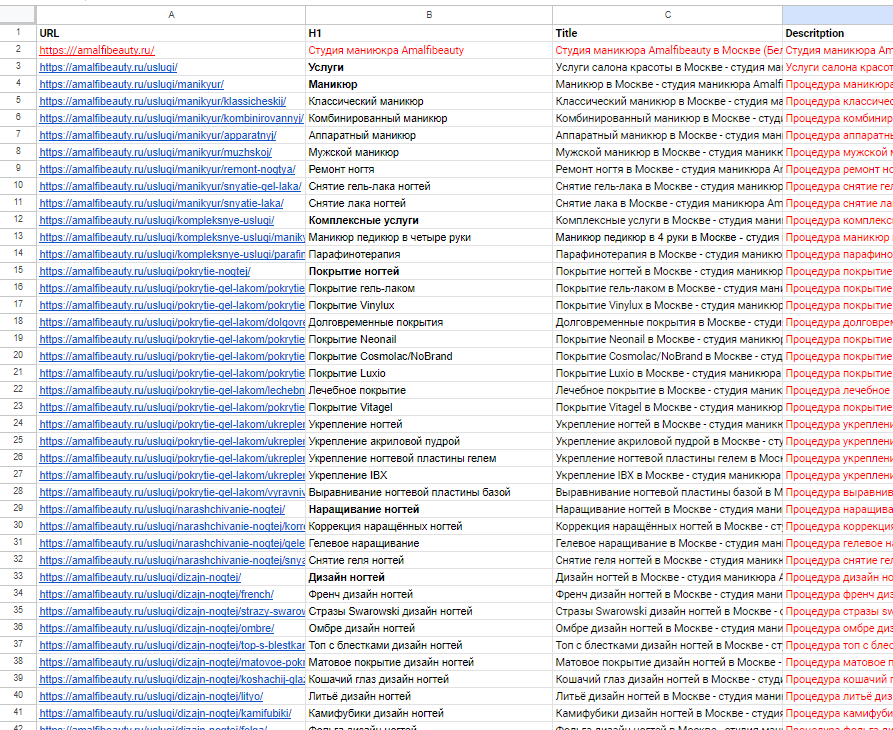Viewport: 893px width, 730px height.
Task: Select Title cell 'Покрытие Neonail в Москве'
Action: pos(667,339)
